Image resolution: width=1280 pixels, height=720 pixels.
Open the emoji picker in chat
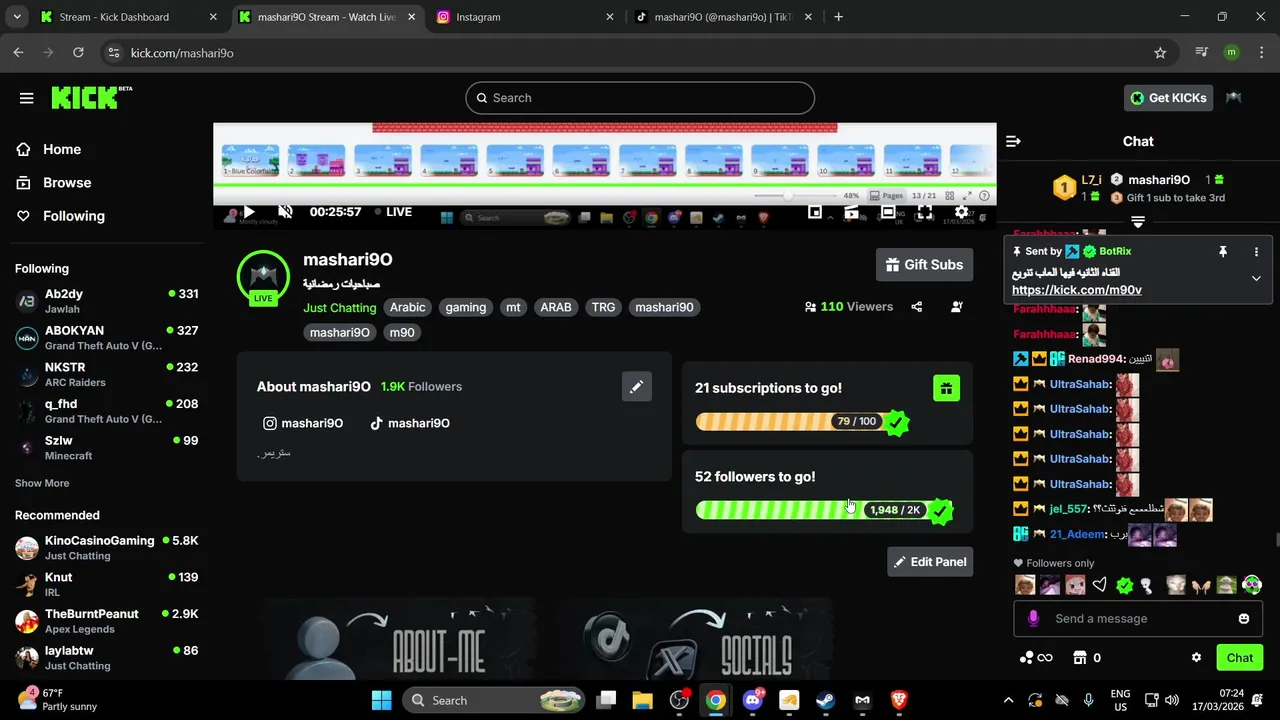[x=1244, y=619]
